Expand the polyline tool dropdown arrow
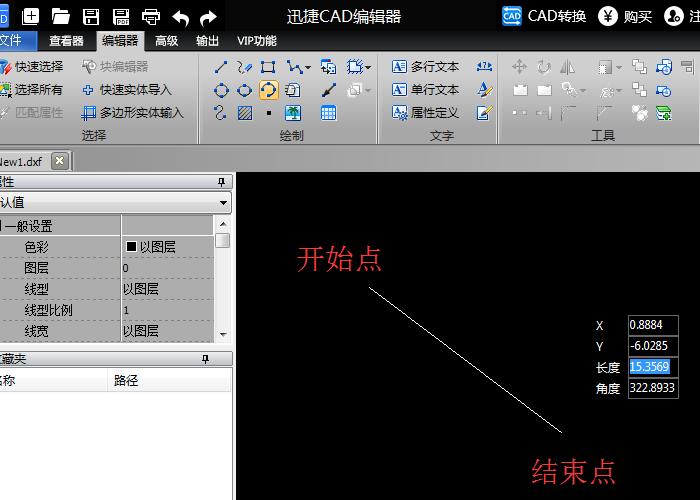The height and width of the screenshot is (500, 700). click(308, 68)
